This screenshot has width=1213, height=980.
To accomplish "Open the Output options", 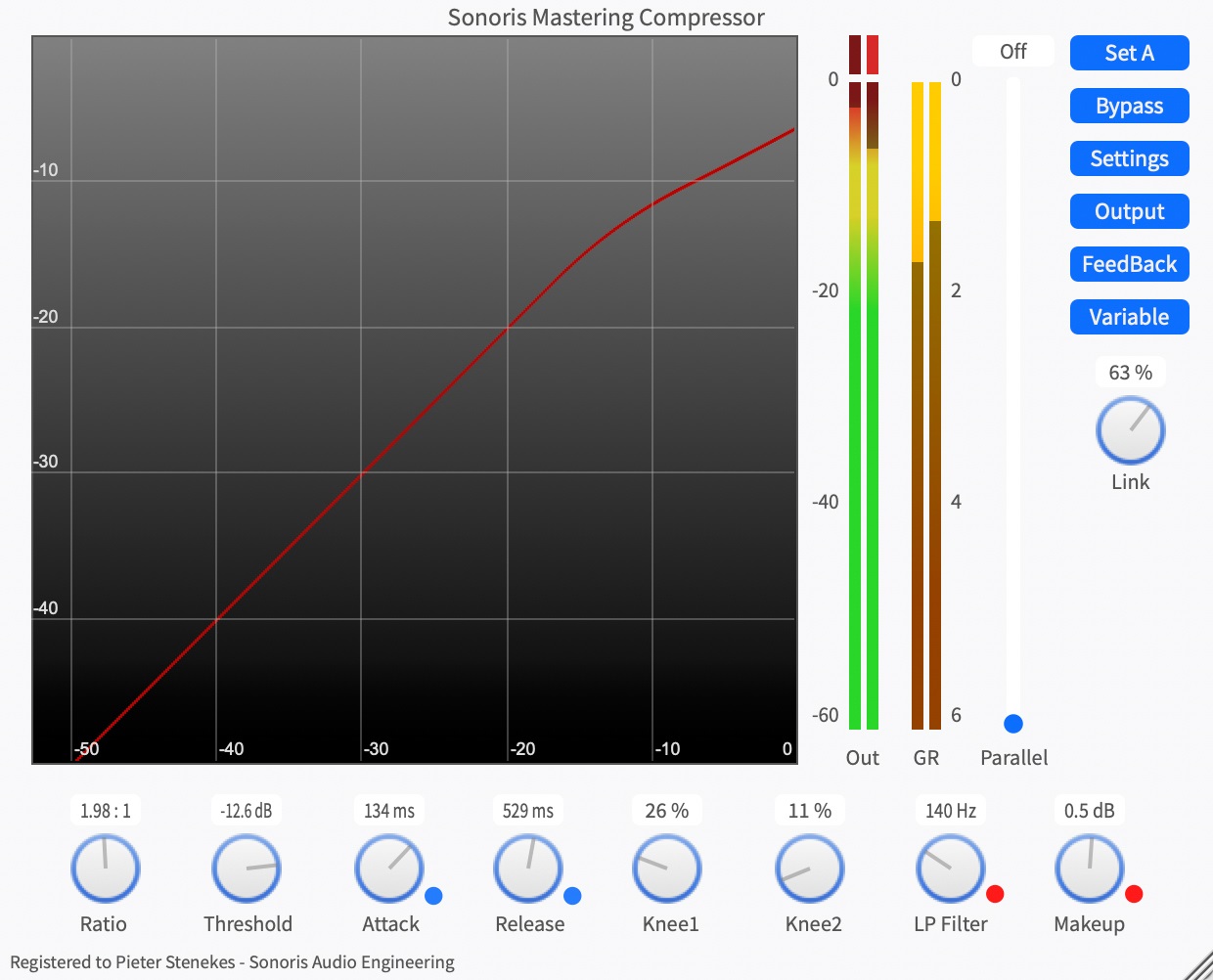I will (1129, 211).
